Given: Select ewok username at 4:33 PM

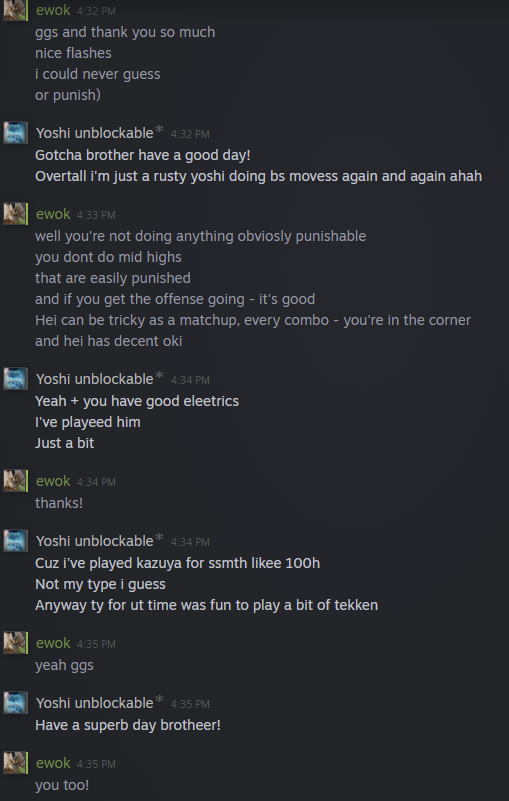Looking at the screenshot, I should pyautogui.click(x=53, y=214).
